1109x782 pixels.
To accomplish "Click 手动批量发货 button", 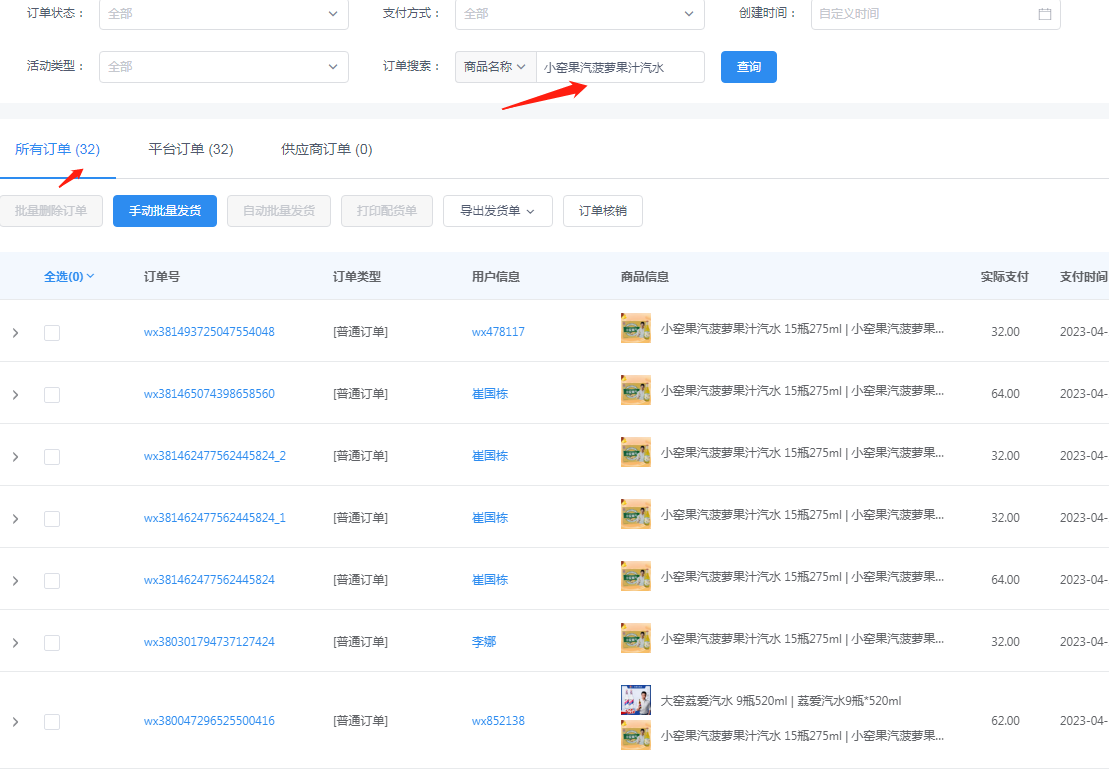I will pos(165,211).
